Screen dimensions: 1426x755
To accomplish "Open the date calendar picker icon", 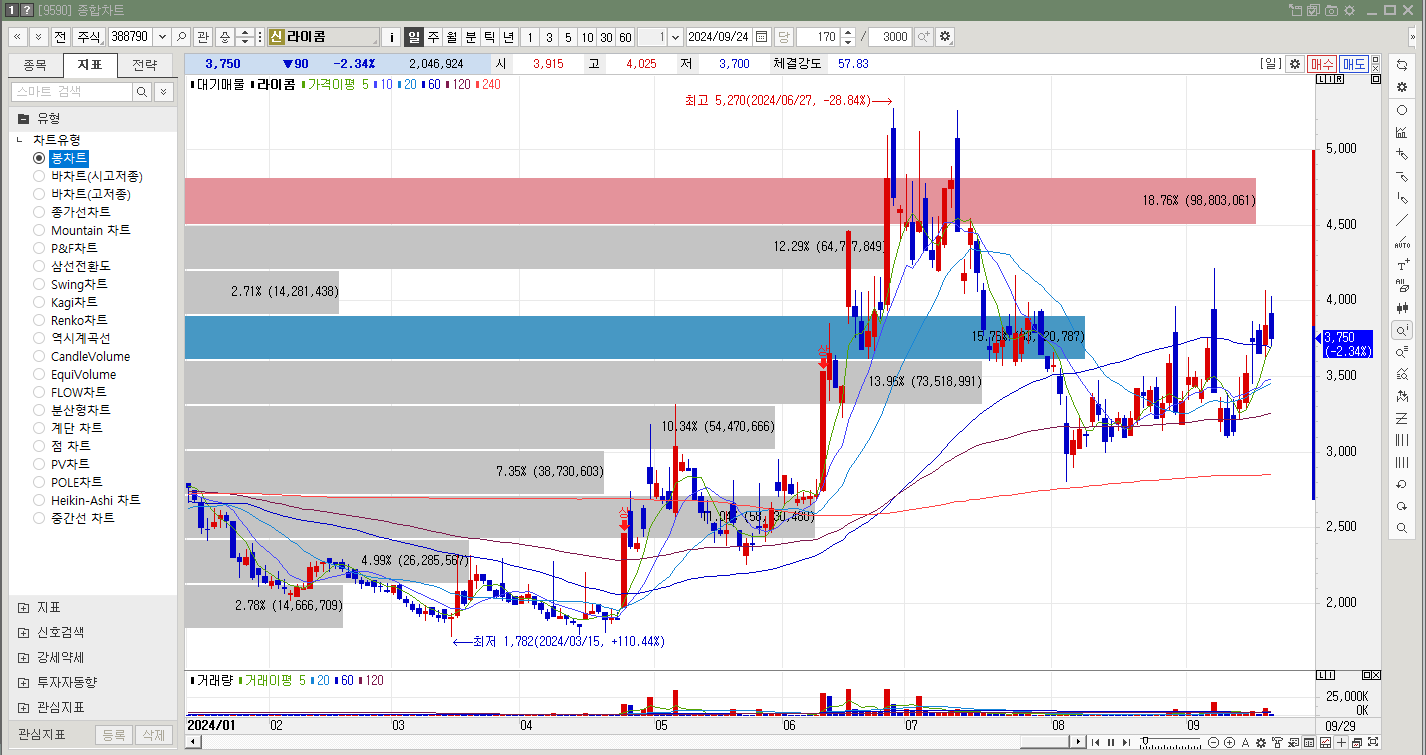I will [762, 36].
